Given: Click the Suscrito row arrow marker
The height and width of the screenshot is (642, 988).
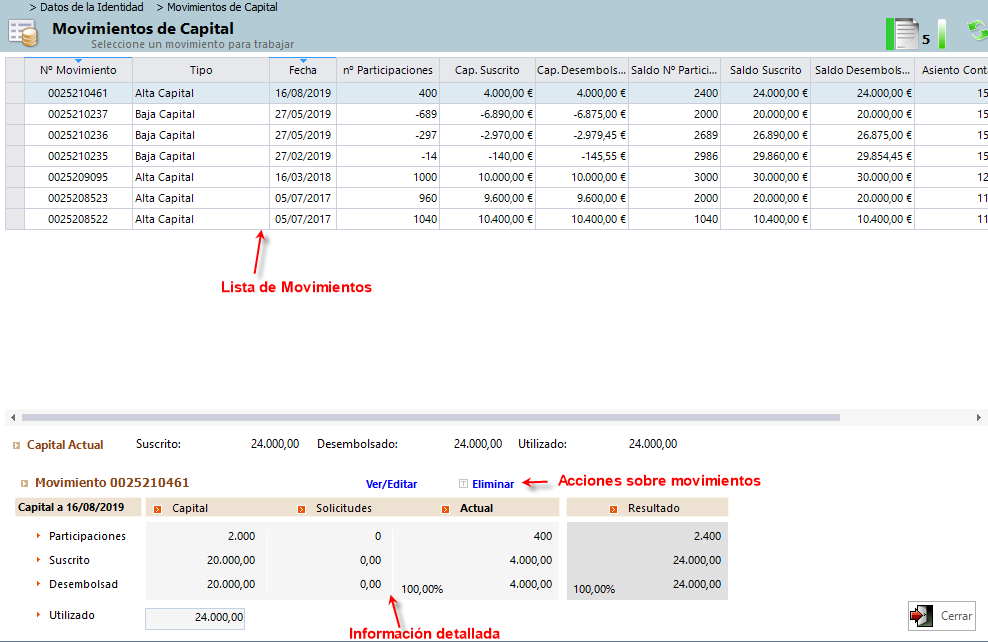Looking at the screenshot, I should coord(38,559).
